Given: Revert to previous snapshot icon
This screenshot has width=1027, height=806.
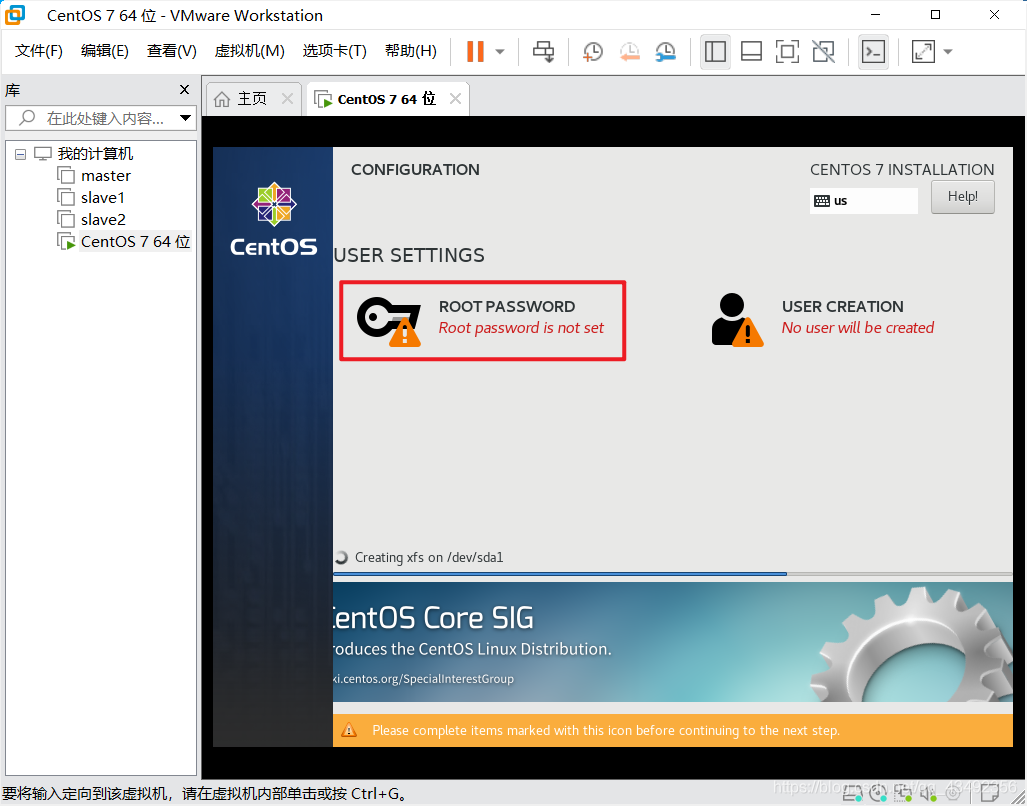Looking at the screenshot, I should 629,51.
